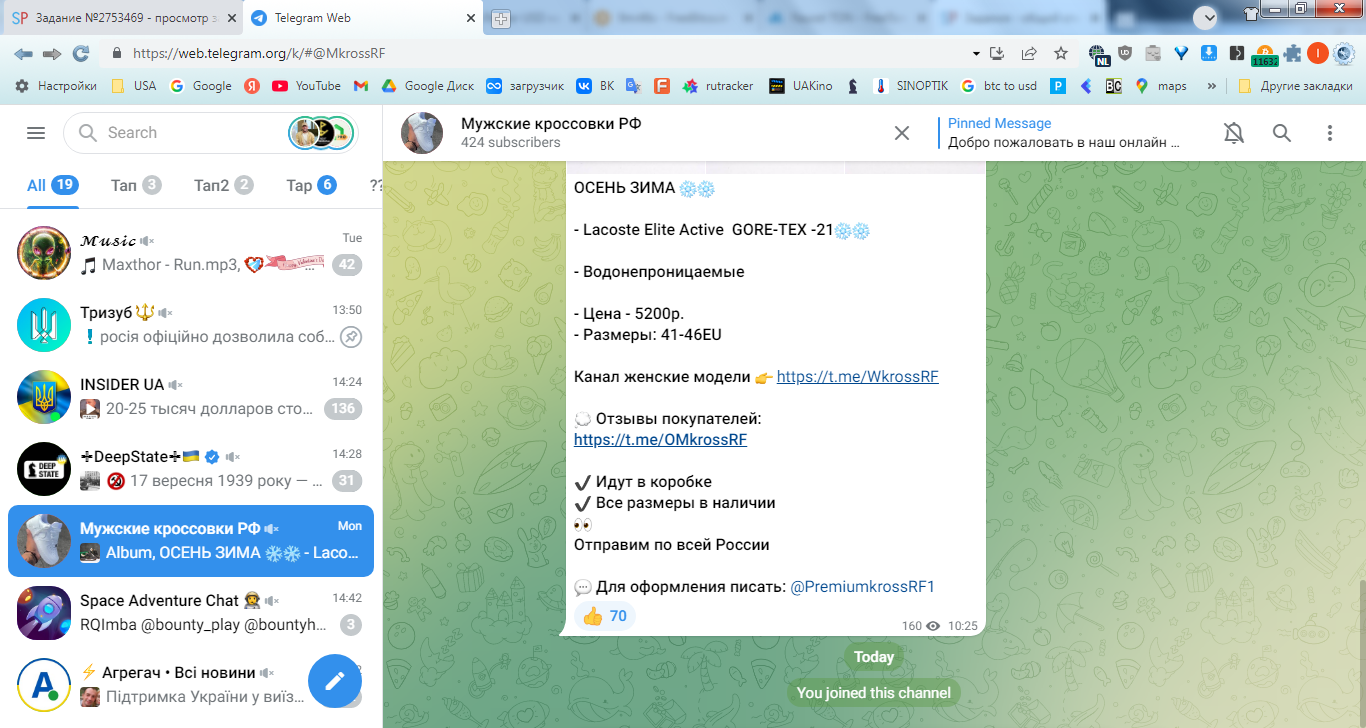Image resolution: width=1366 pixels, height=728 pixels.
Task: Open the blue download arrow extension
Action: 1208,53
